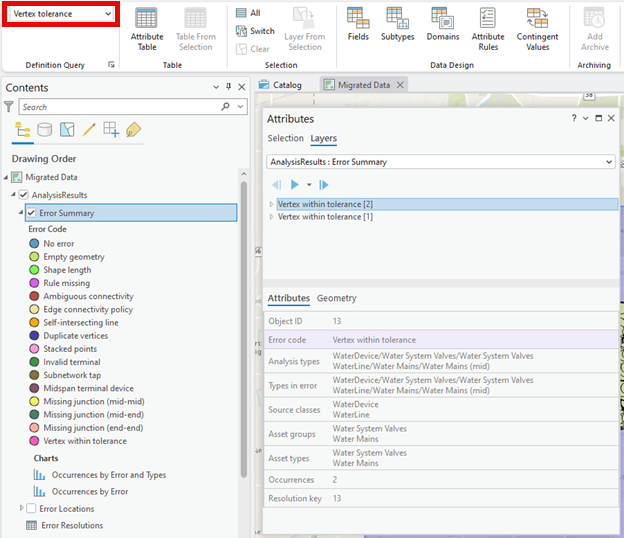Open navigation play options dropdown arrow
This screenshot has height=538, width=624.
coord(309,185)
